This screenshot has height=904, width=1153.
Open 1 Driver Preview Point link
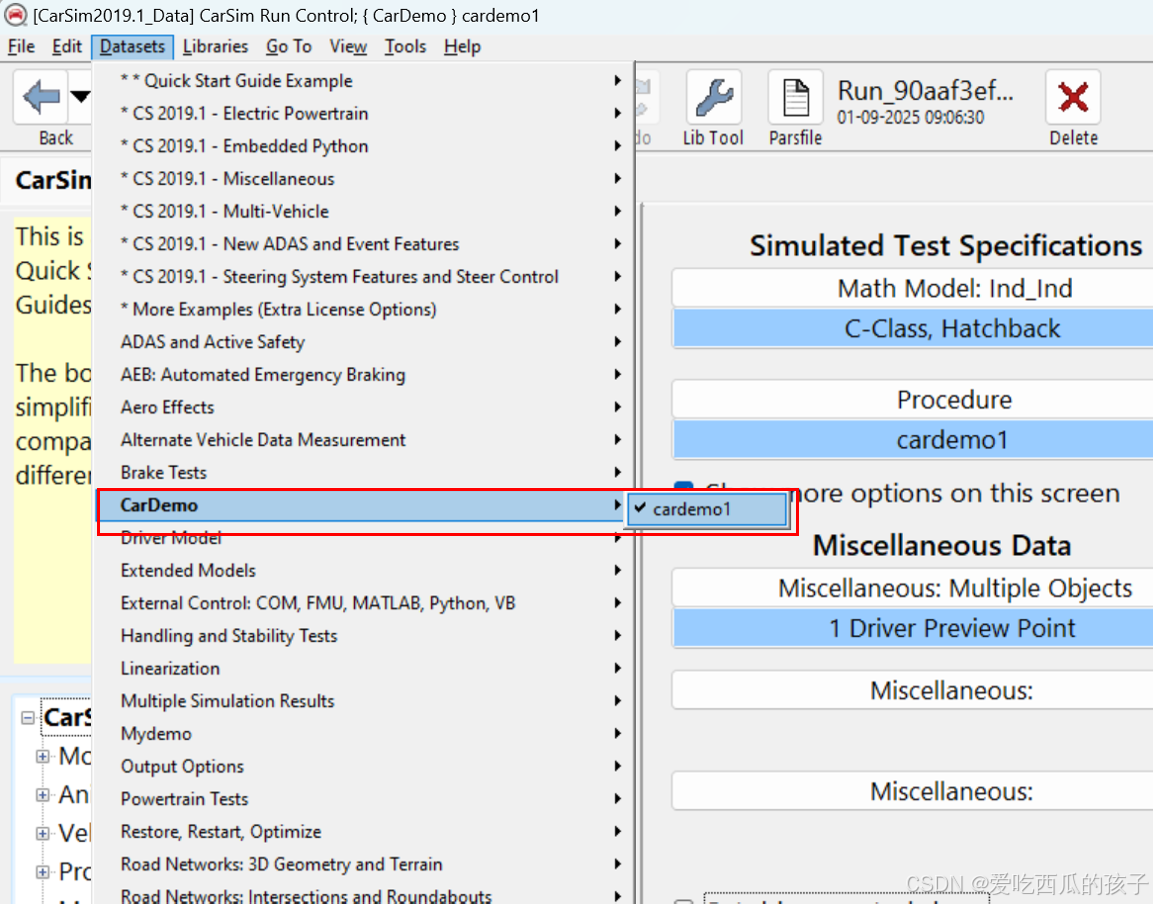[913, 628]
